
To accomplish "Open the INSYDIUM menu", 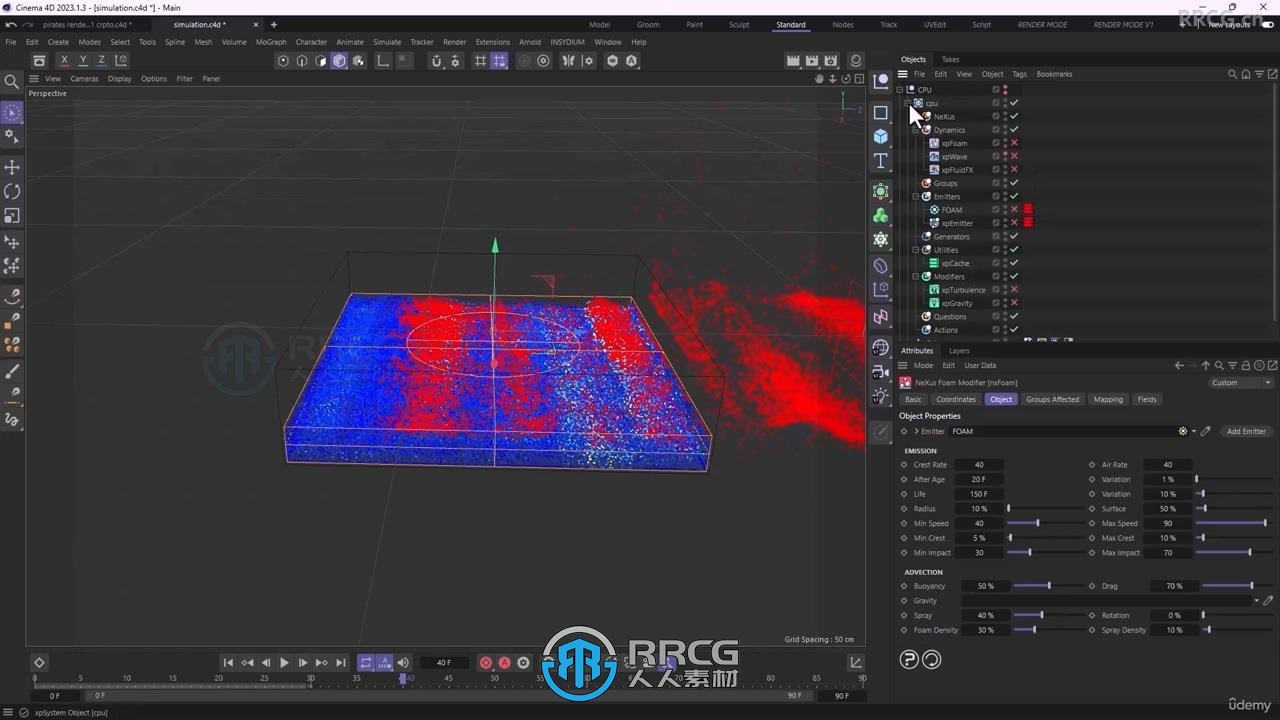I will coord(567,42).
